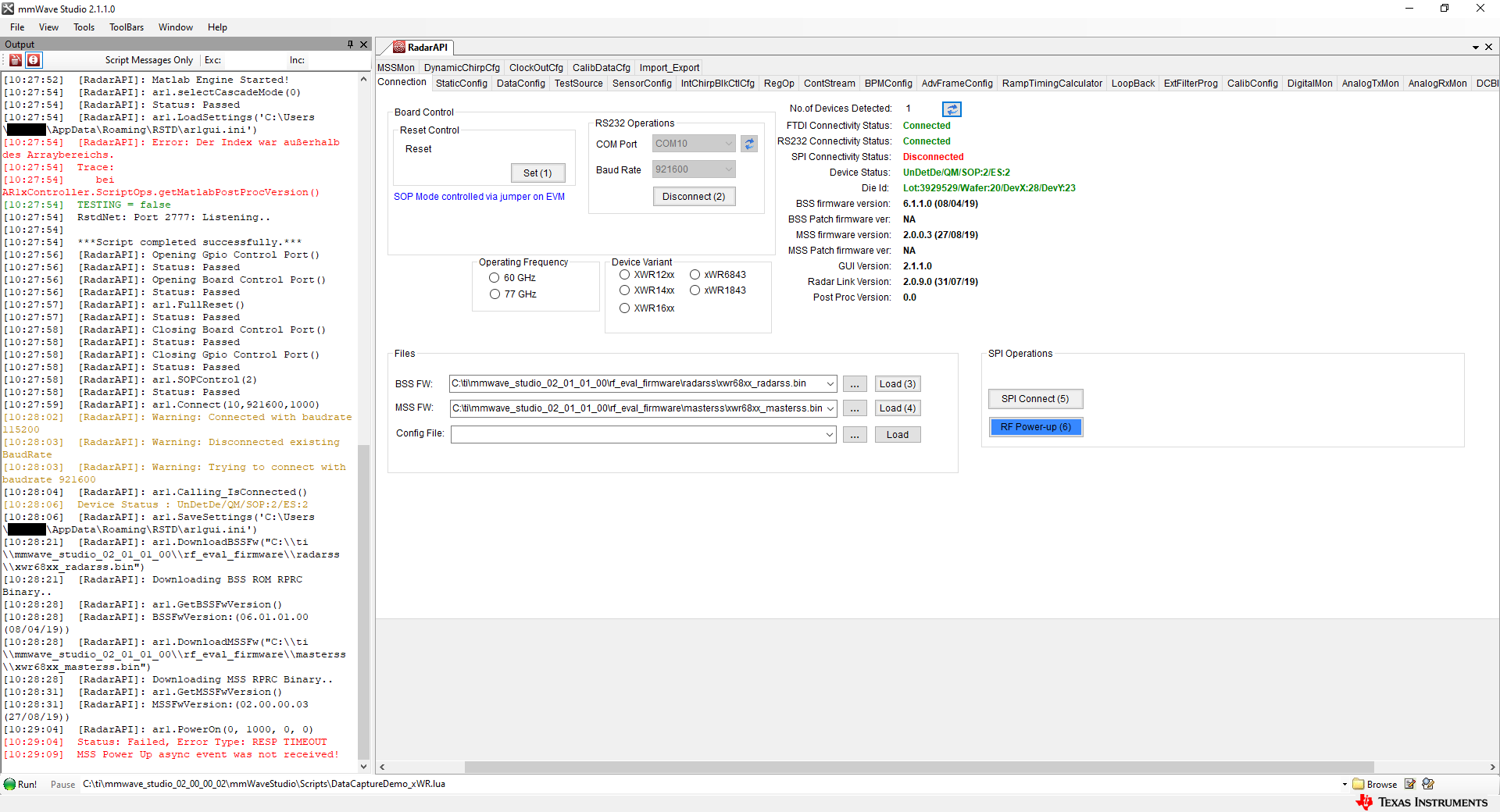Screen dimensions: 1500x812
Task: Select the 60 GHz operating frequency
Action: (x=495, y=278)
